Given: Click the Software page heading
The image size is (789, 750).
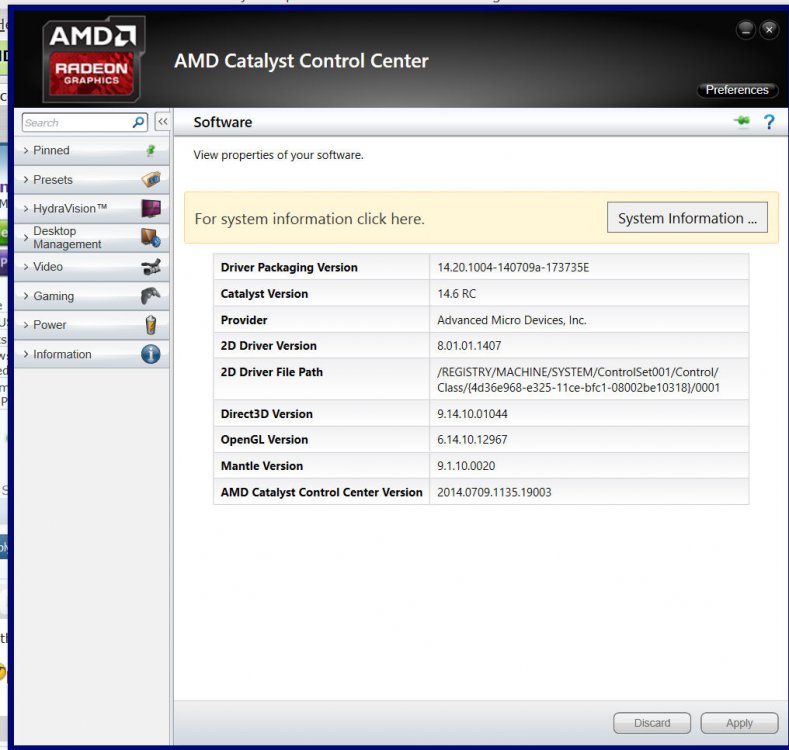Looking at the screenshot, I should [x=222, y=122].
